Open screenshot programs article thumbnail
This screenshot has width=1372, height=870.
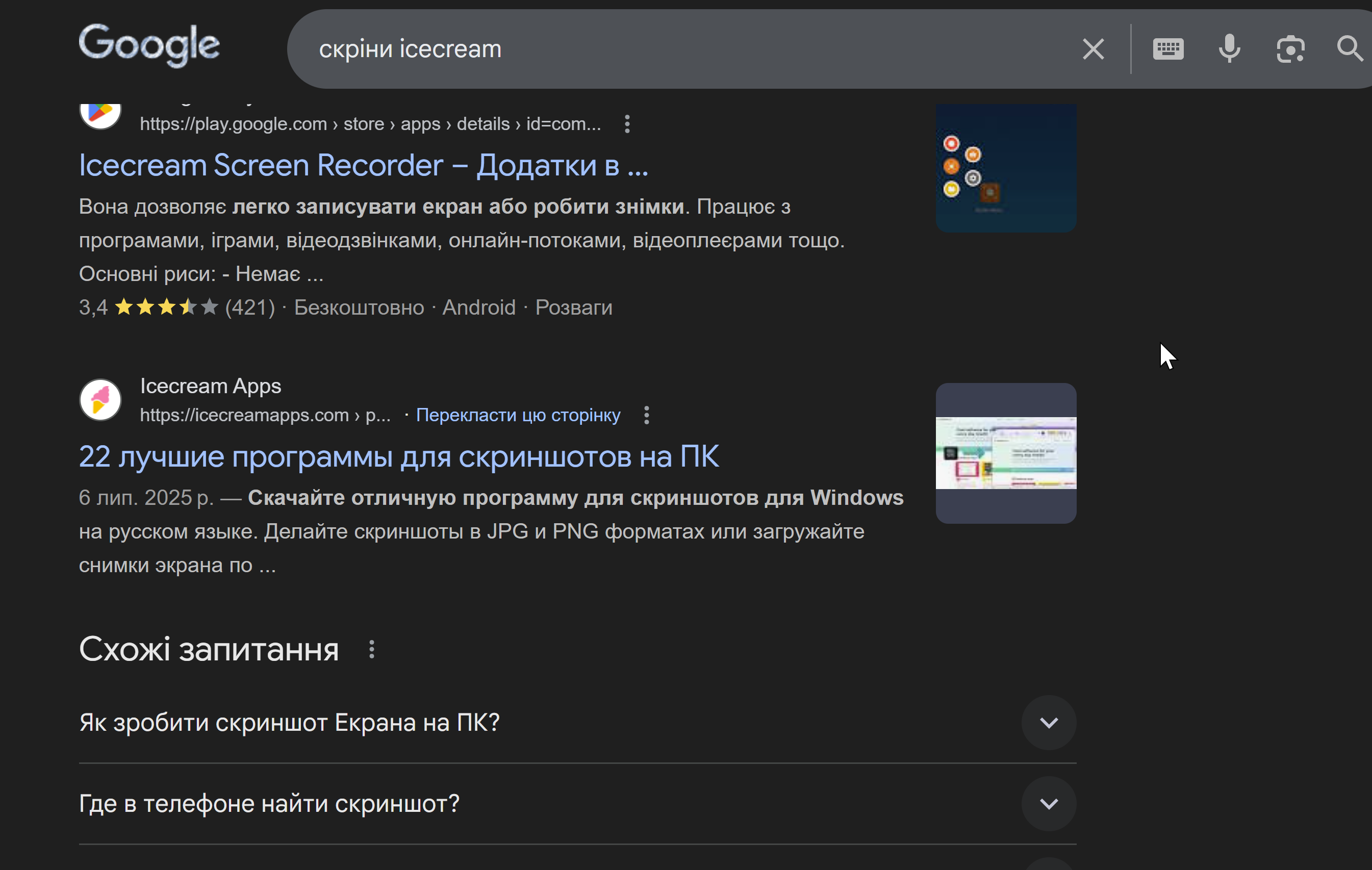coord(1006,453)
